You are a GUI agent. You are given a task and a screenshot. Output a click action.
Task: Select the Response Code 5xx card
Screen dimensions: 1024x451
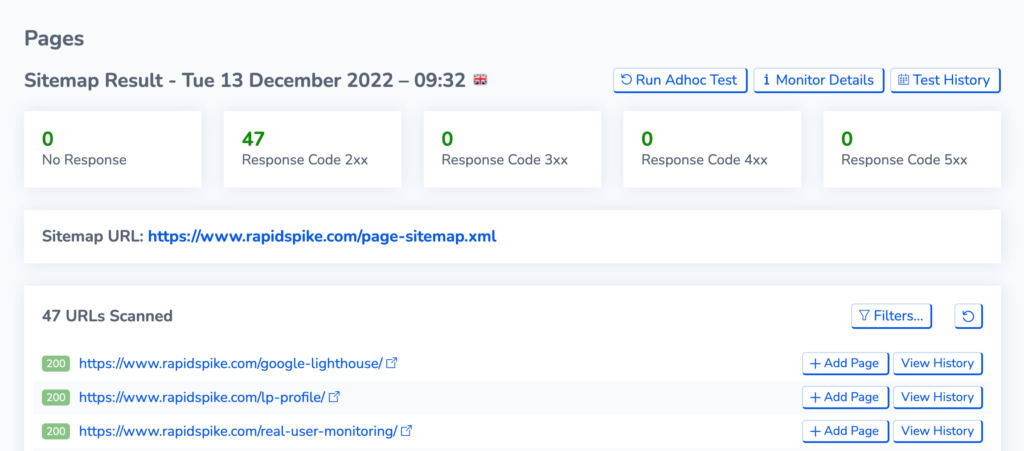tap(912, 149)
